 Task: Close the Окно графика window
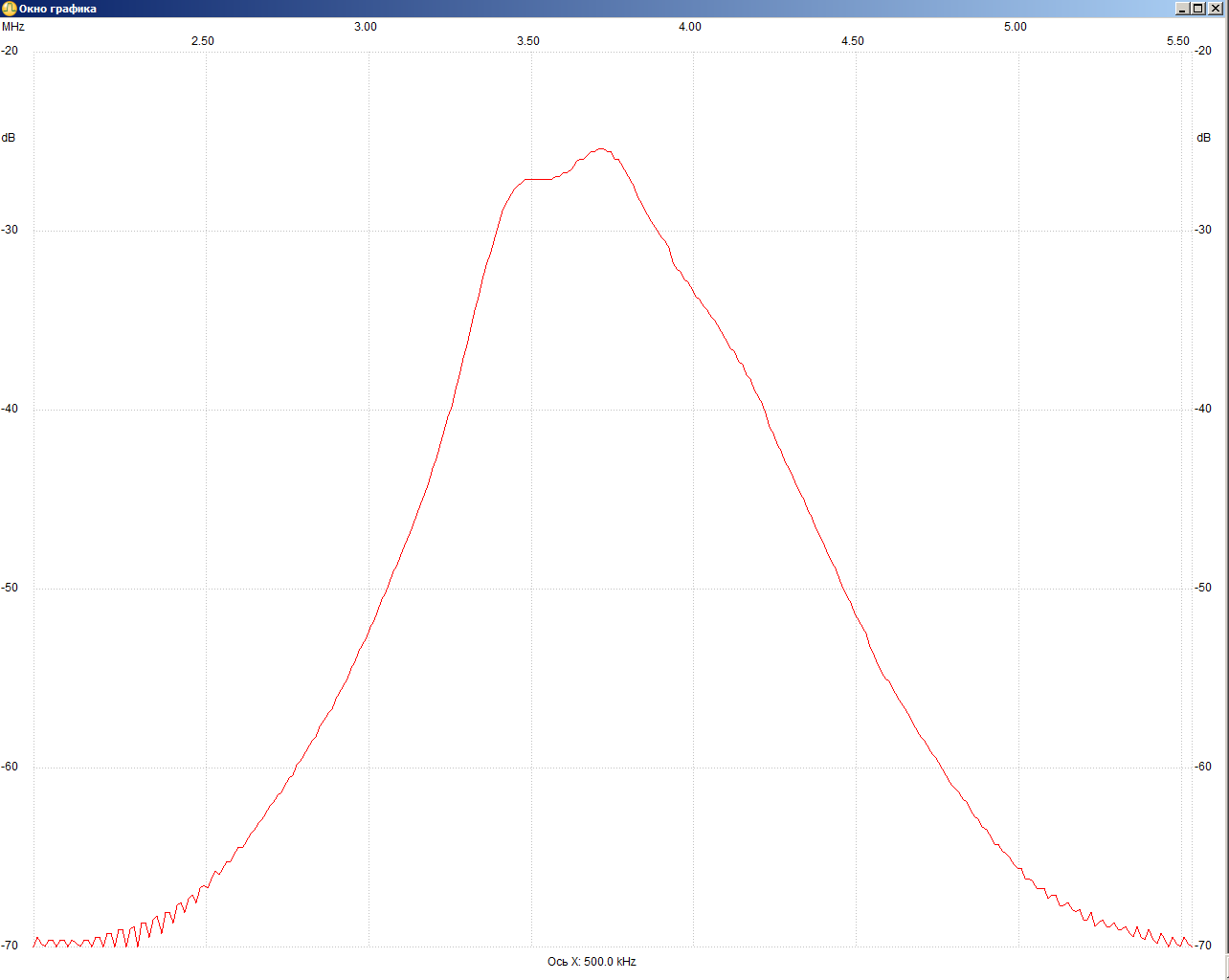tap(1215, 9)
